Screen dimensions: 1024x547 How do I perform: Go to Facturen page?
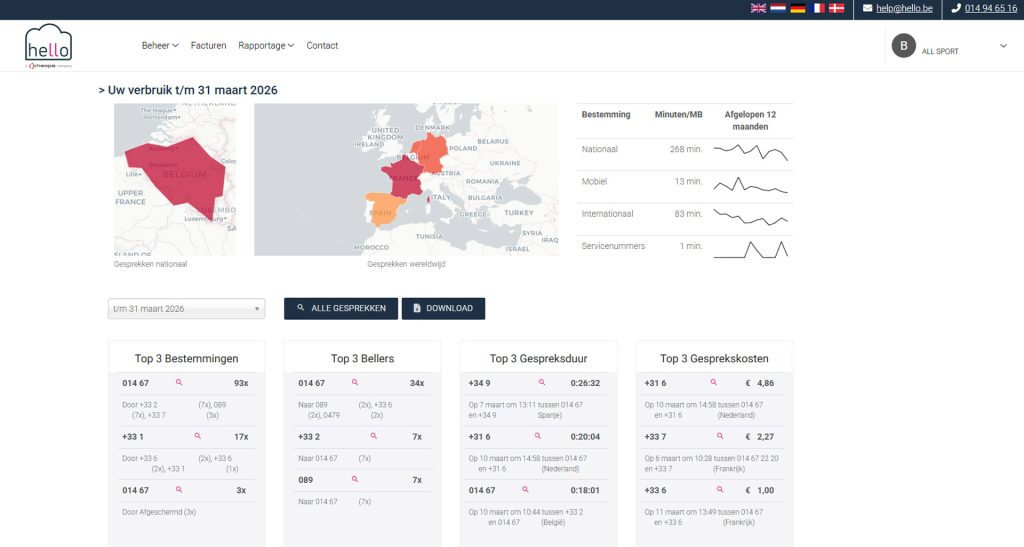click(208, 46)
